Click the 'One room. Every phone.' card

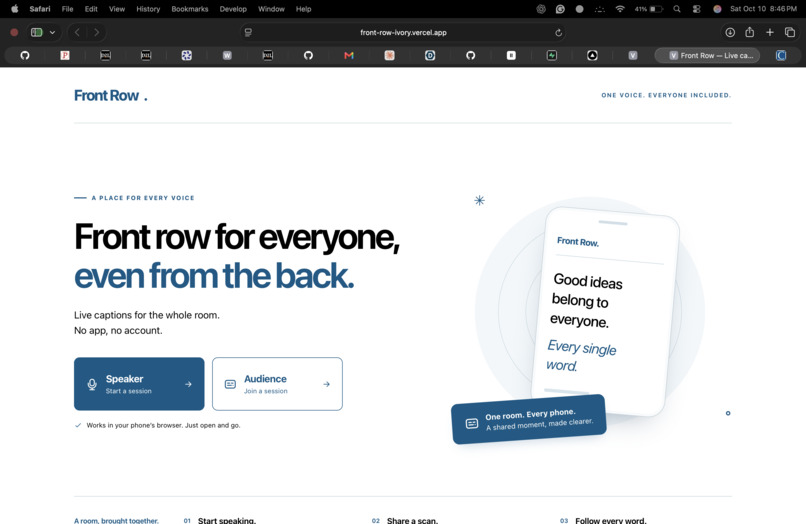(x=529, y=419)
